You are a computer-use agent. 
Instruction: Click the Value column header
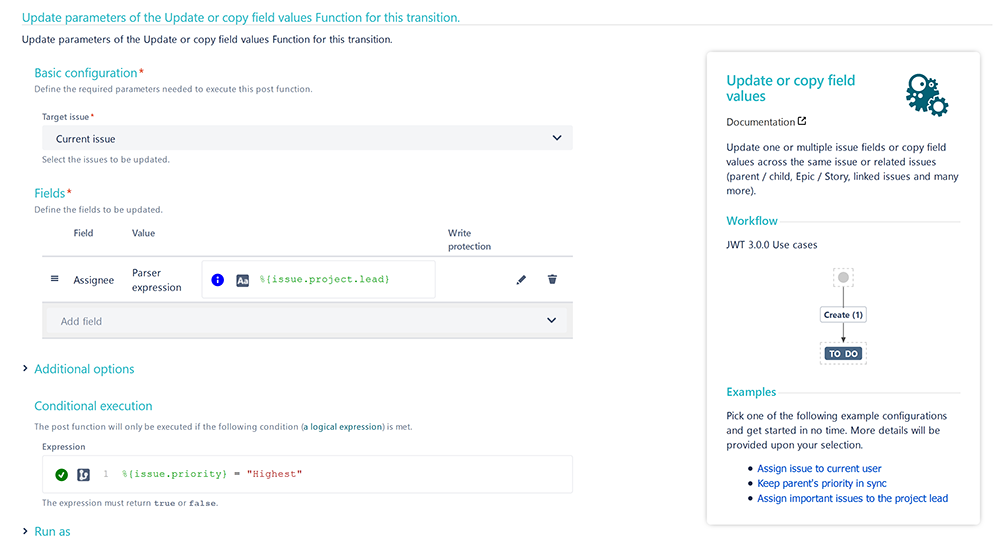pyautogui.click(x=143, y=233)
